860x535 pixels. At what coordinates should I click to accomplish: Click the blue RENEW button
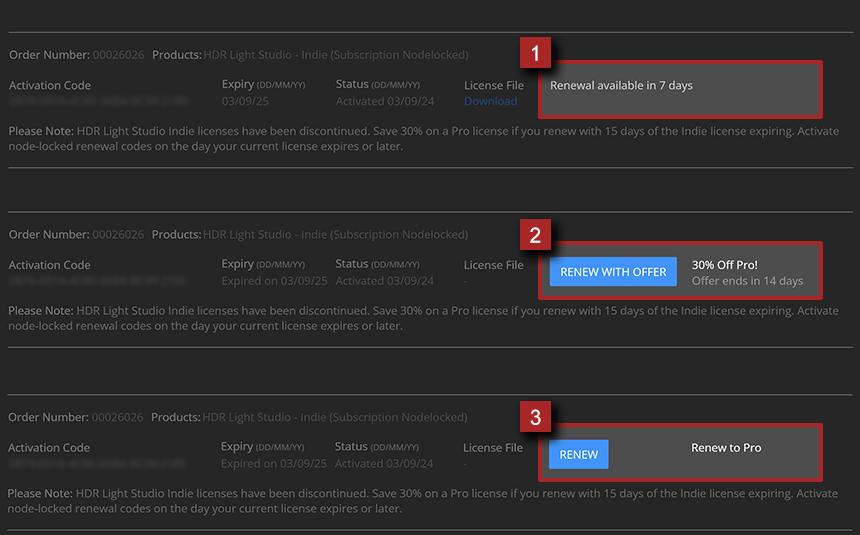pyautogui.click(x=579, y=454)
